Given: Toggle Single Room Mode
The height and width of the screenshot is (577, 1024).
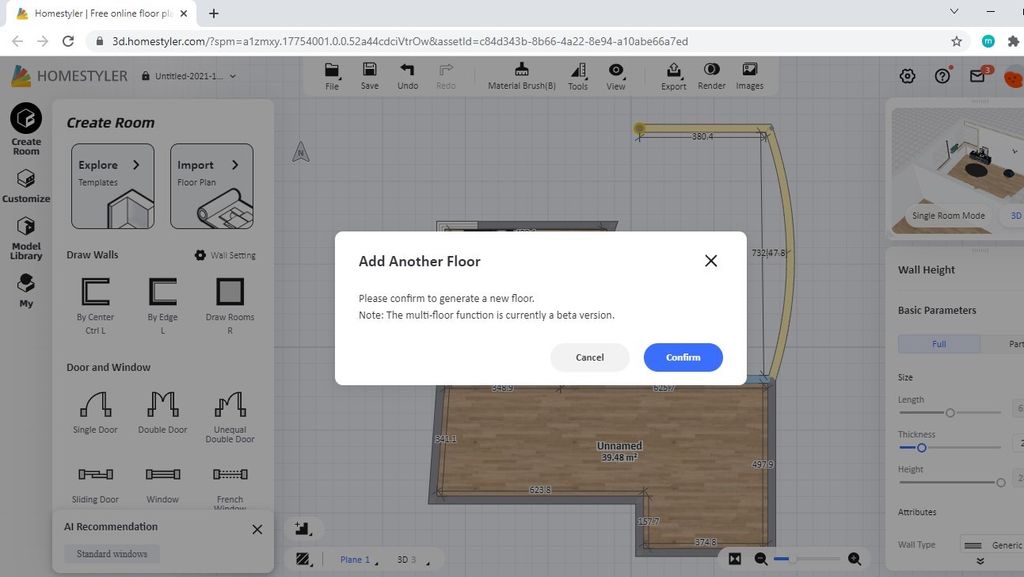Looking at the screenshot, I should tap(948, 215).
